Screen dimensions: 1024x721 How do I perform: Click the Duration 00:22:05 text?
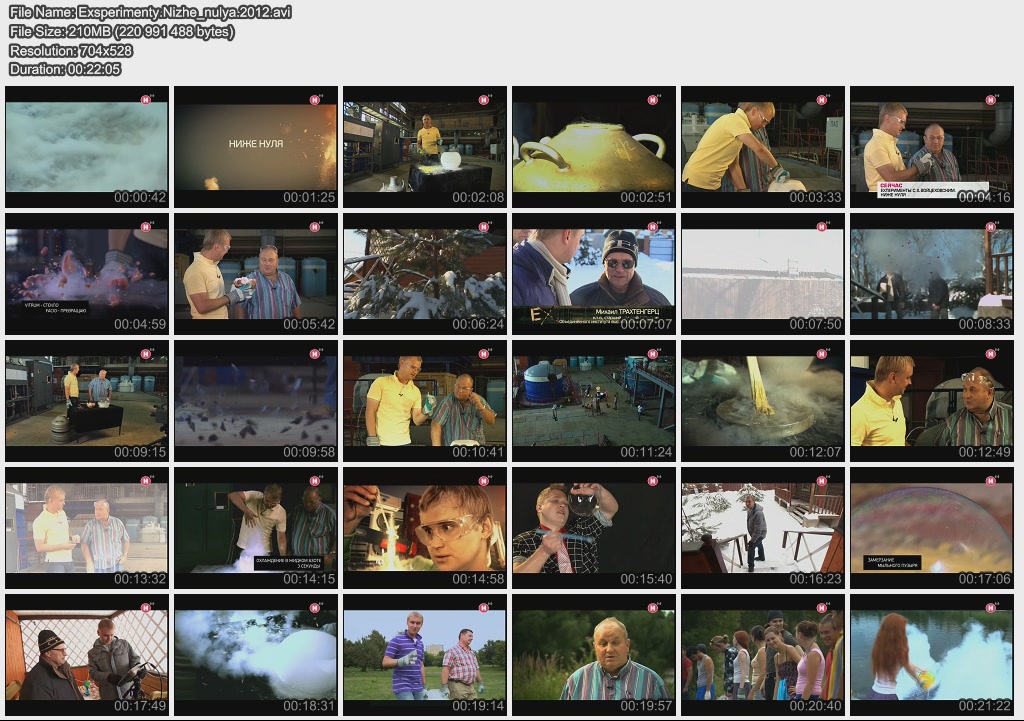click(65, 69)
